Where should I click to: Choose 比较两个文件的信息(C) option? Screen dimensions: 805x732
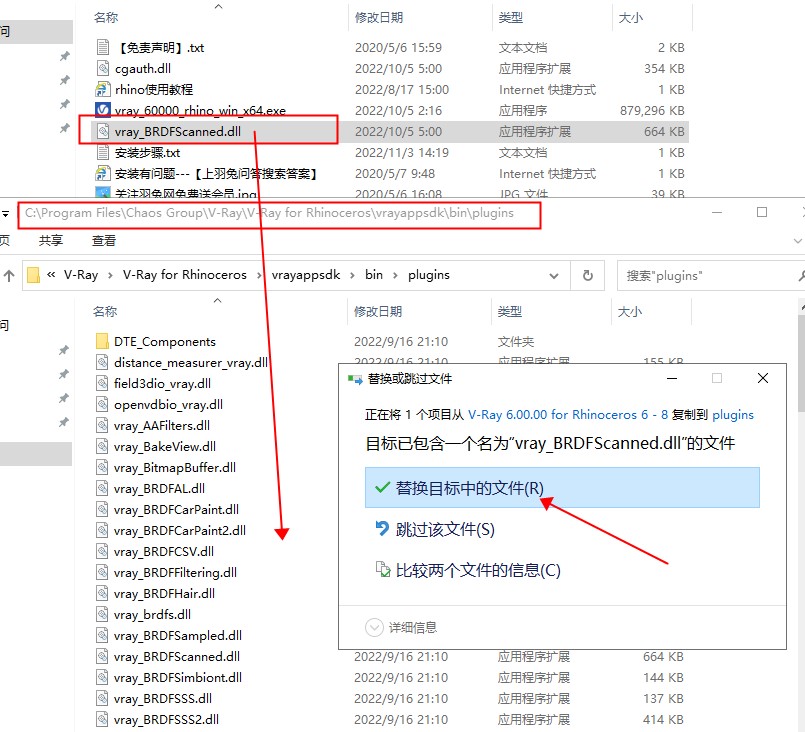tap(477, 570)
